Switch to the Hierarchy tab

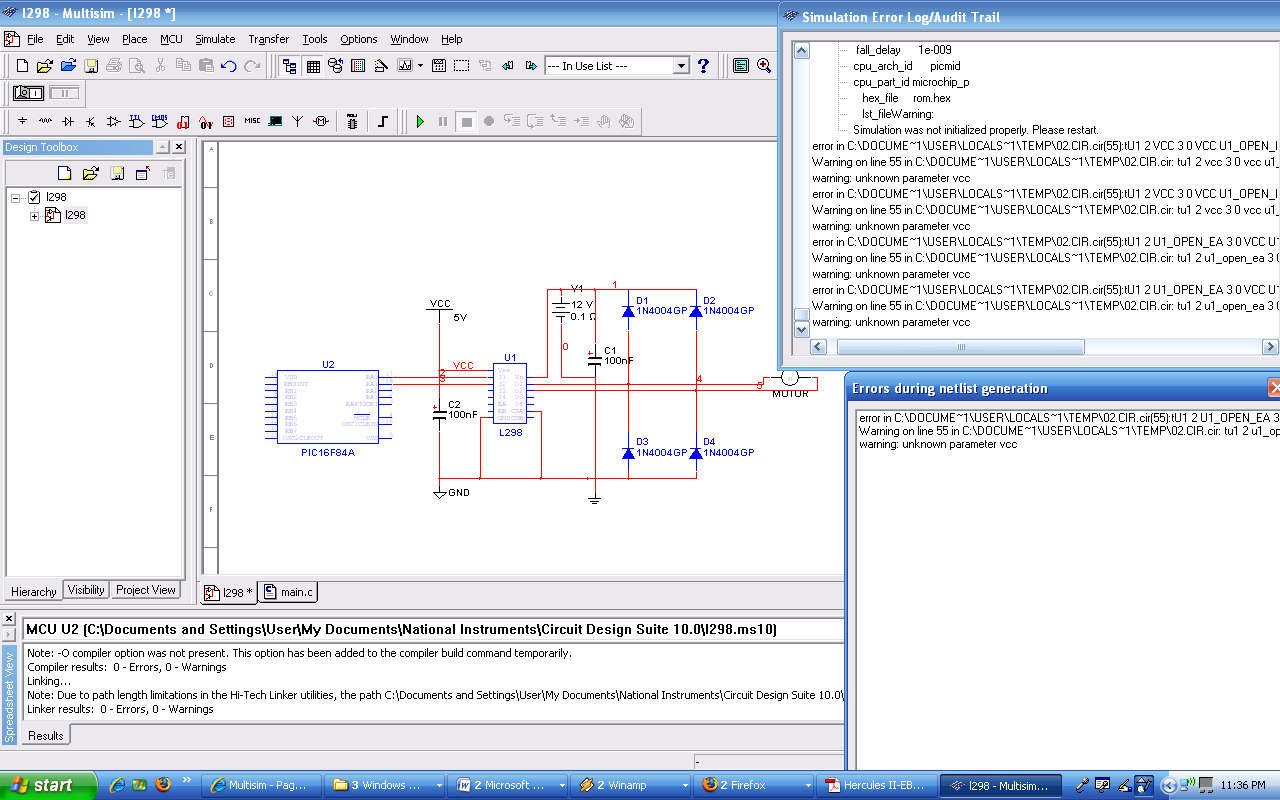point(33,591)
